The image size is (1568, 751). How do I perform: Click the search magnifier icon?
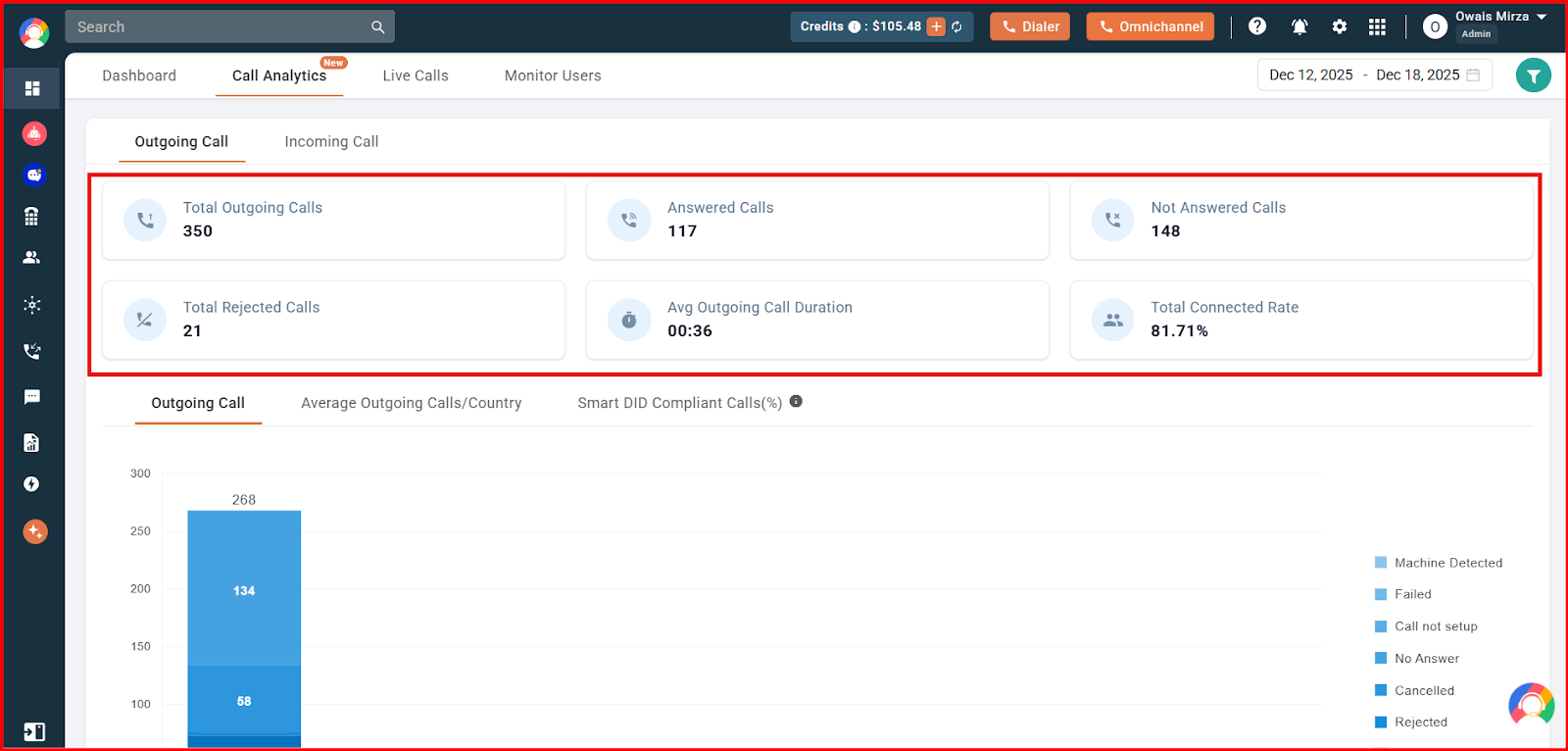(x=377, y=27)
